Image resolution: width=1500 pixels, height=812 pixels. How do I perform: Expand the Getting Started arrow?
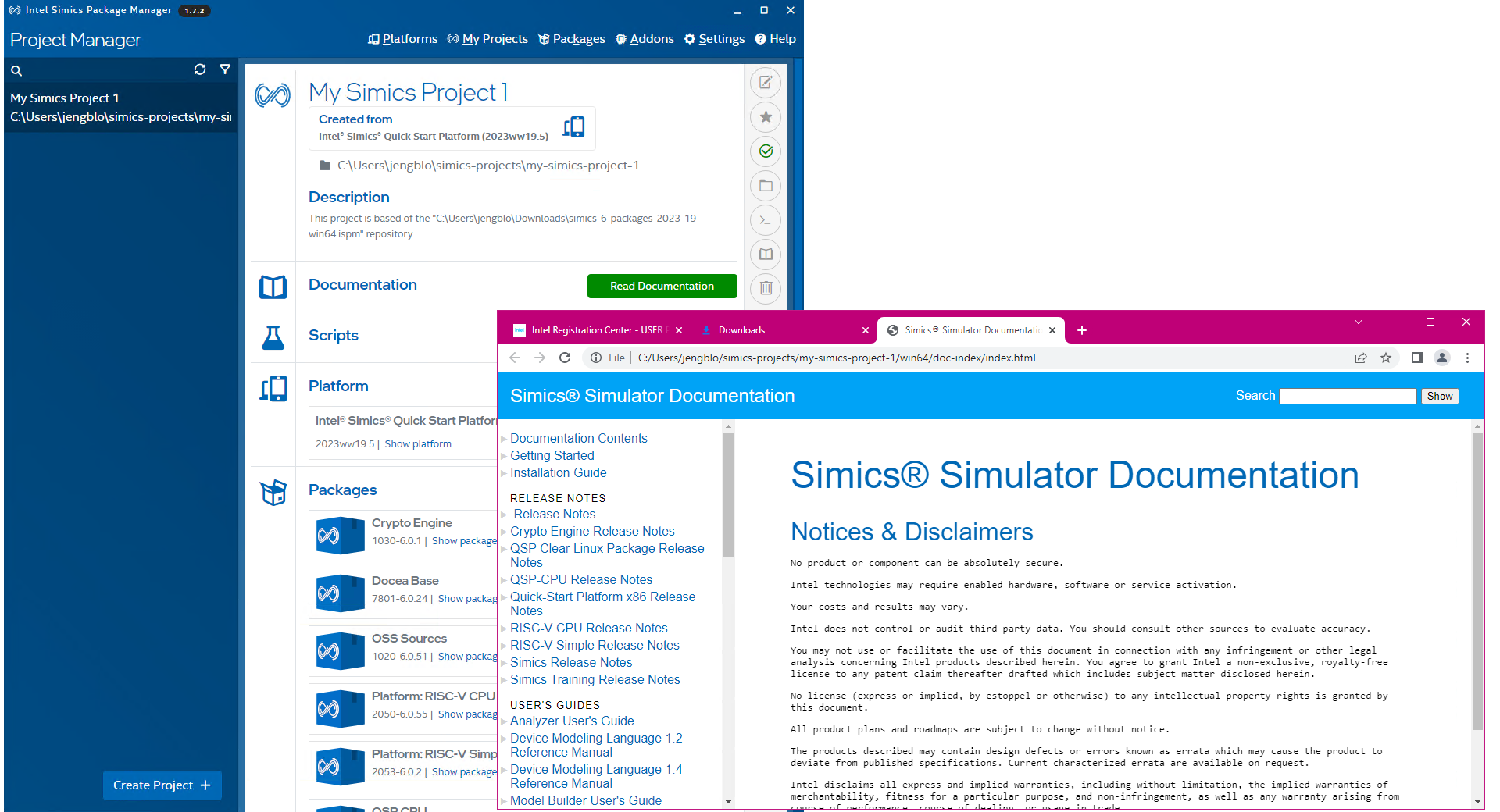[504, 456]
